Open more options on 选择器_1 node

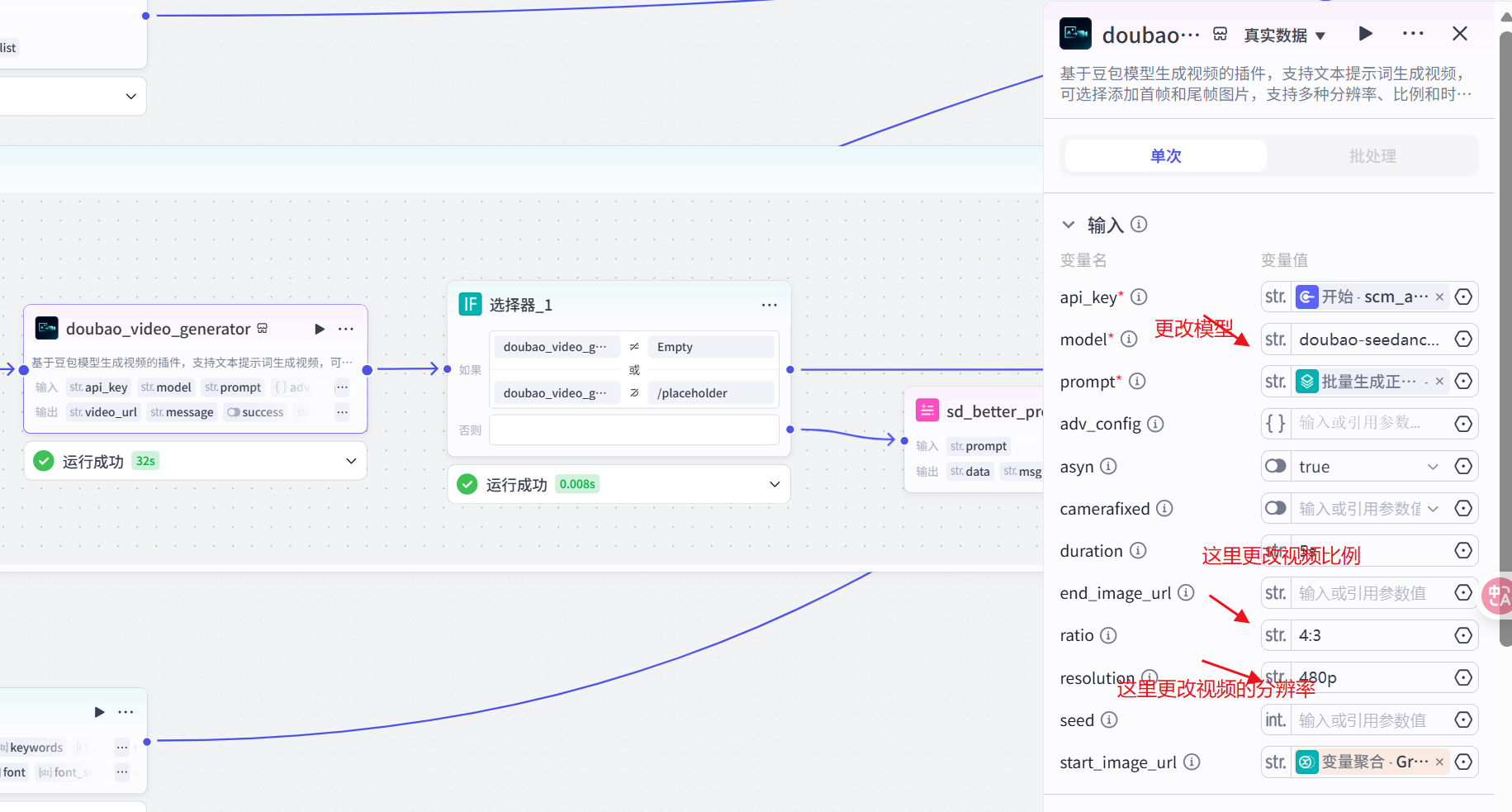(x=769, y=305)
